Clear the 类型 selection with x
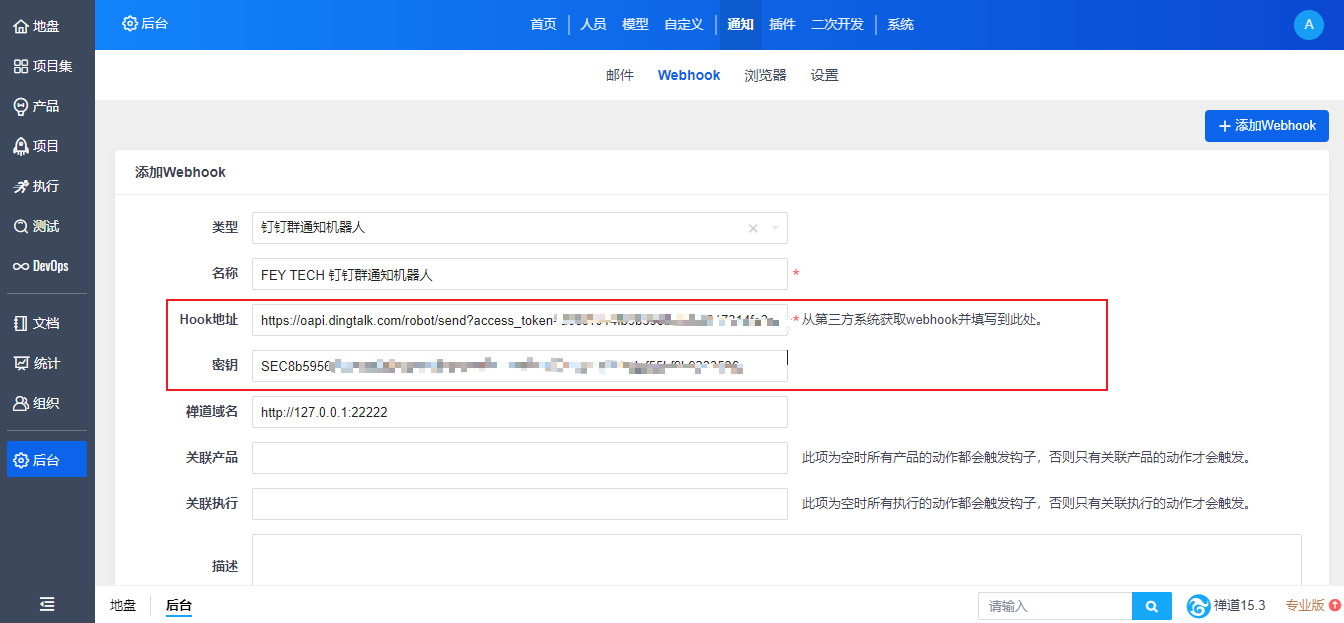The image size is (1344, 623). 753,228
